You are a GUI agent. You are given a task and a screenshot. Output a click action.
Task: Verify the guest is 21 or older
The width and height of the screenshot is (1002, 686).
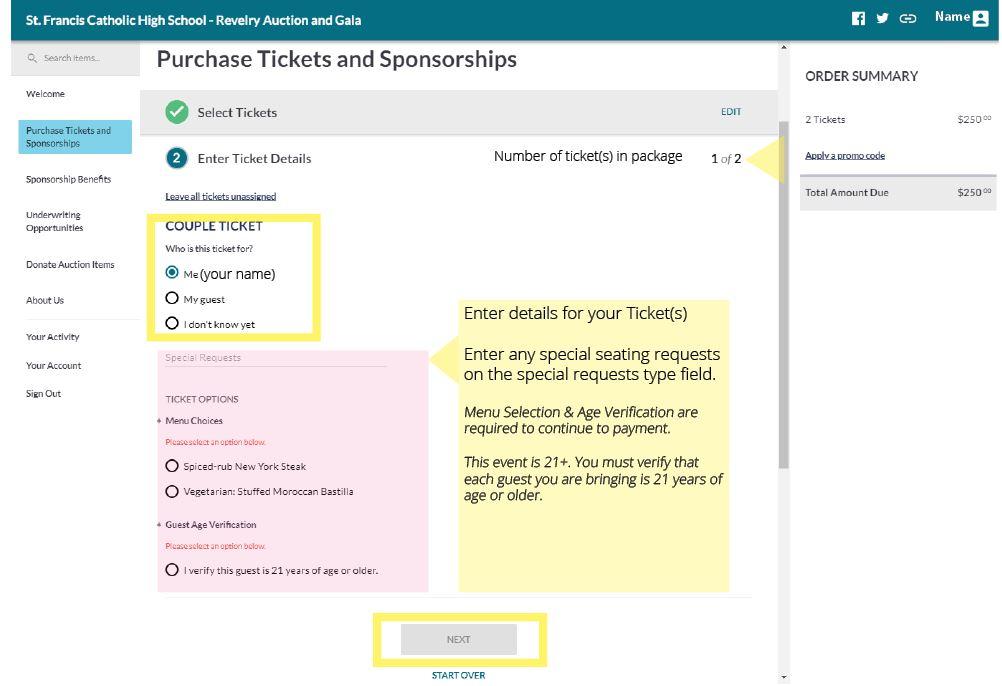[172, 570]
